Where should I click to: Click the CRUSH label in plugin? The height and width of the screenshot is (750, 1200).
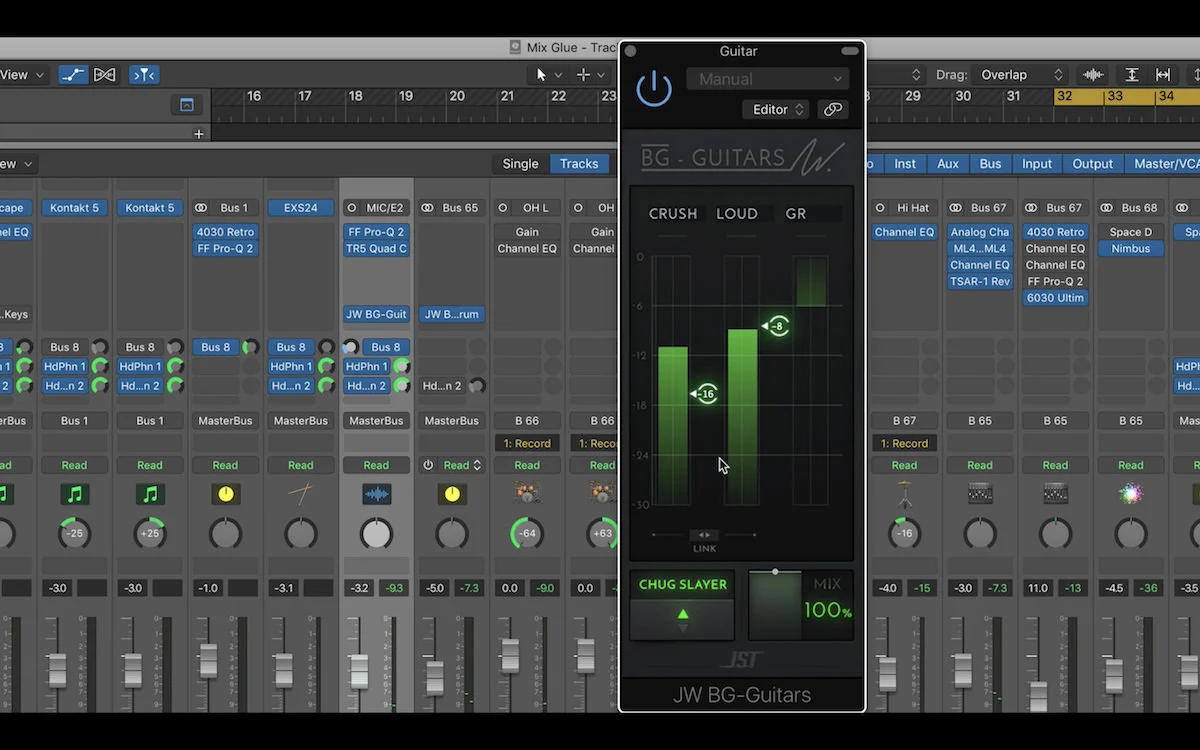pos(673,214)
